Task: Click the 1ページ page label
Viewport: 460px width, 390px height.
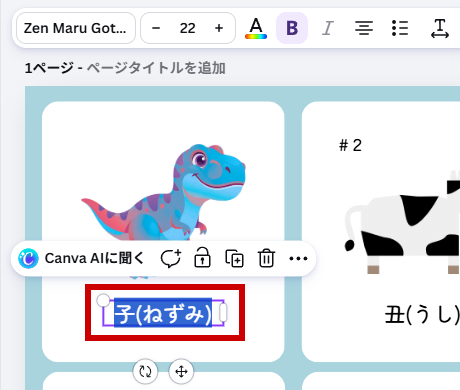Action: [49, 68]
